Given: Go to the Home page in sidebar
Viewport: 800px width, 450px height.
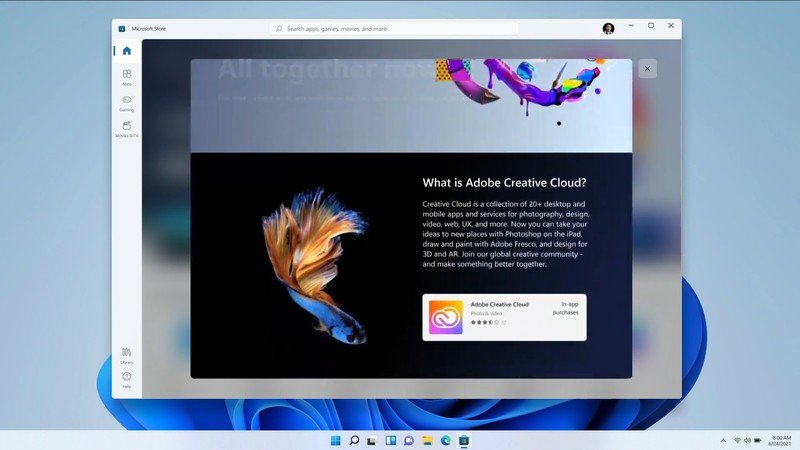Looking at the screenshot, I should coord(127,51).
